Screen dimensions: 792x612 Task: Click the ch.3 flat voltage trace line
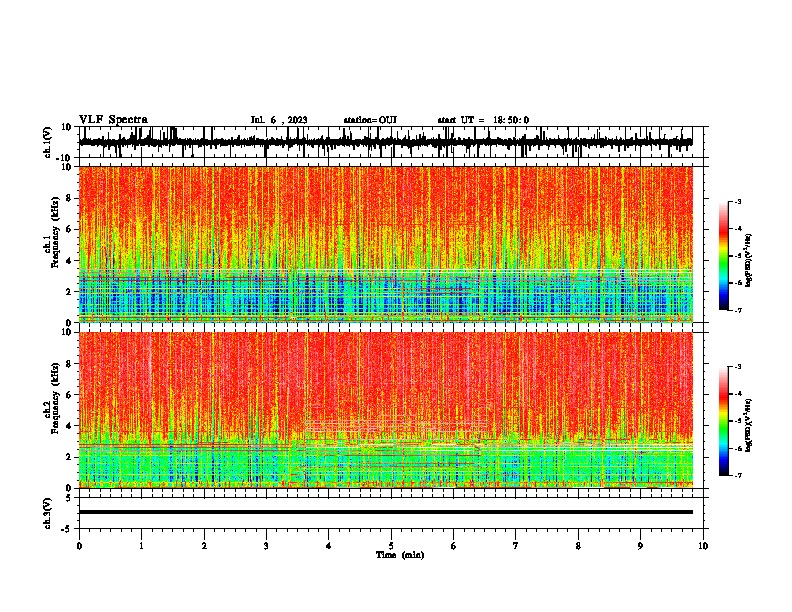point(385,512)
